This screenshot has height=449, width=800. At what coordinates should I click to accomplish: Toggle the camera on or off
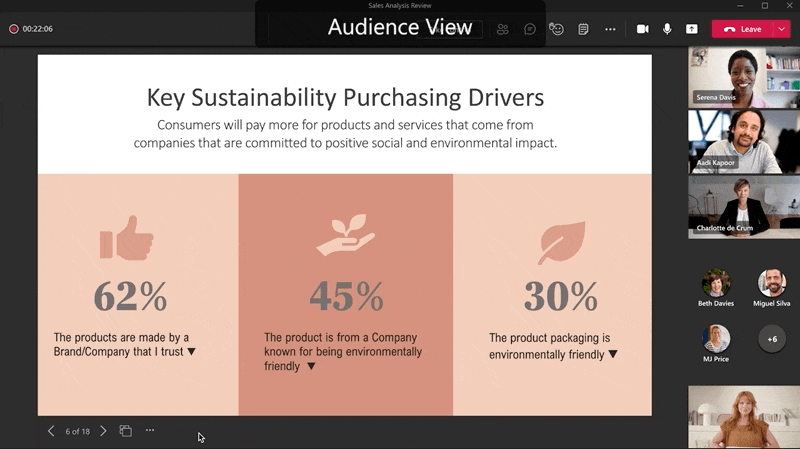coord(643,29)
